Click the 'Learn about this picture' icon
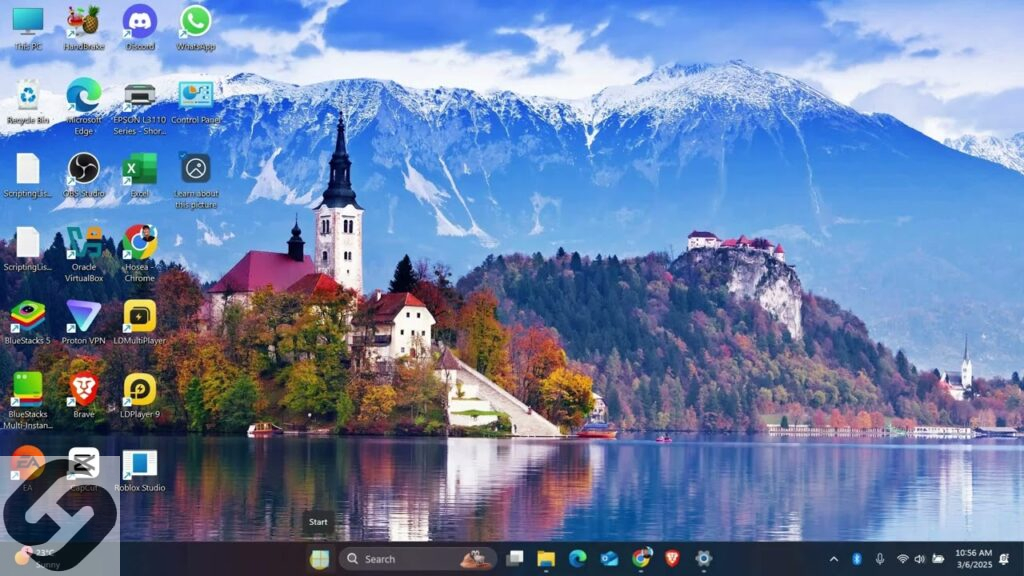The width and height of the screenshot is (1024, 576). point(196,181)
